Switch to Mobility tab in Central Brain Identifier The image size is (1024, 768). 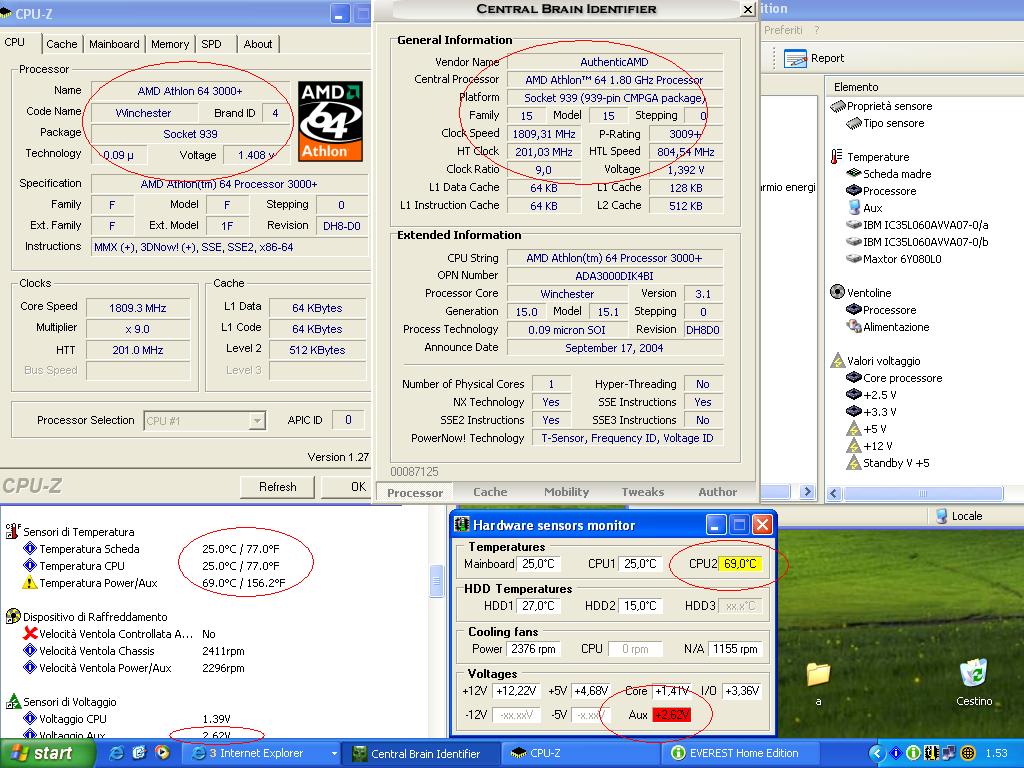[566, 492]
